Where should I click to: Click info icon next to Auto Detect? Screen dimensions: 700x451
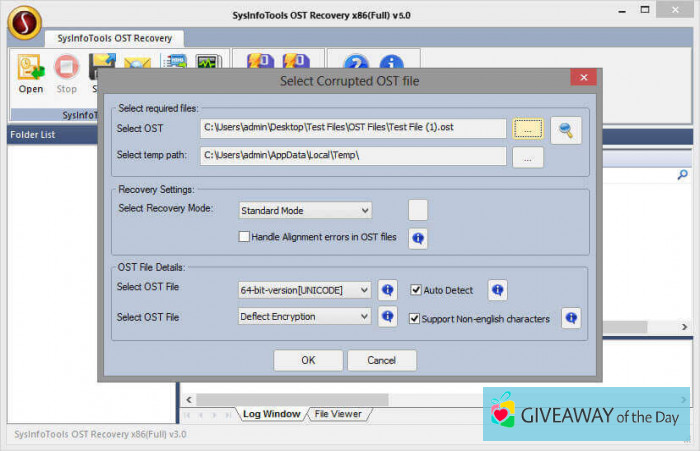click(497, 290)
